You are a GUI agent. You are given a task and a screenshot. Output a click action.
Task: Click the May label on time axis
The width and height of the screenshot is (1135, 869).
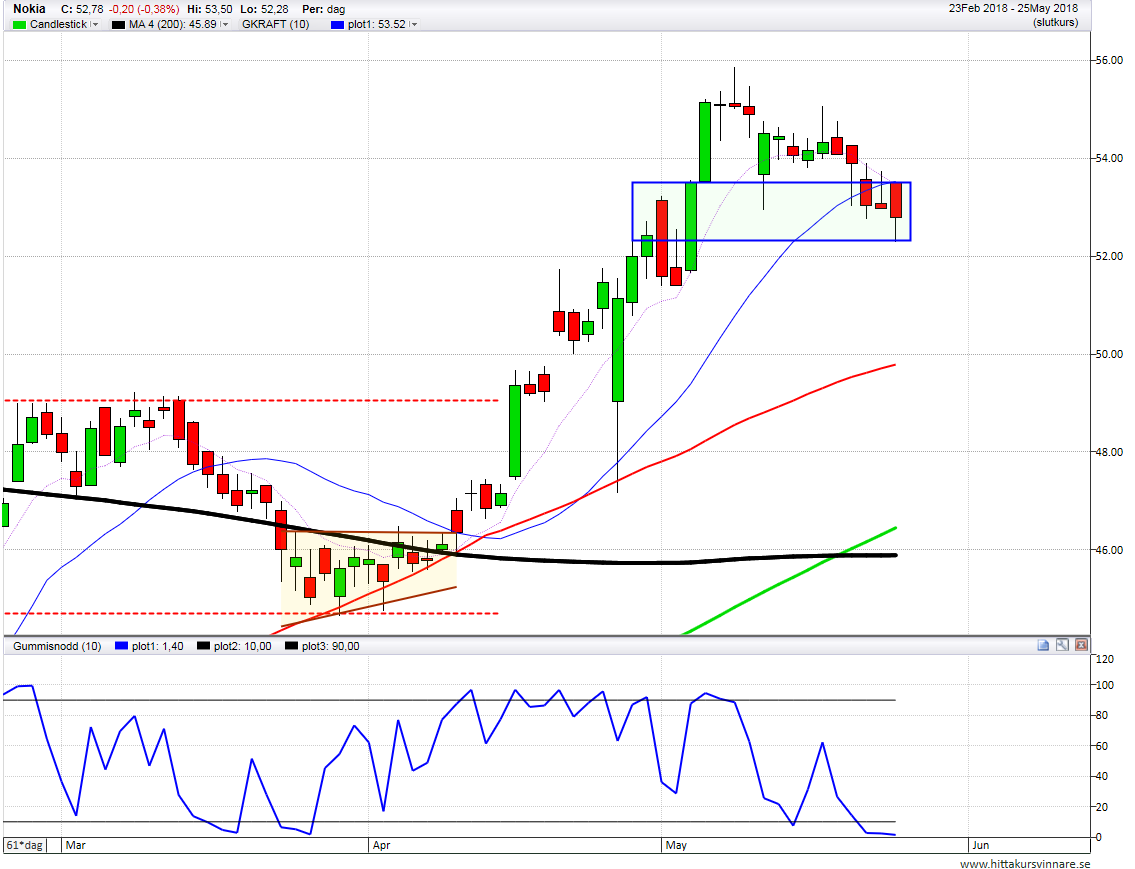coord(676,845)
